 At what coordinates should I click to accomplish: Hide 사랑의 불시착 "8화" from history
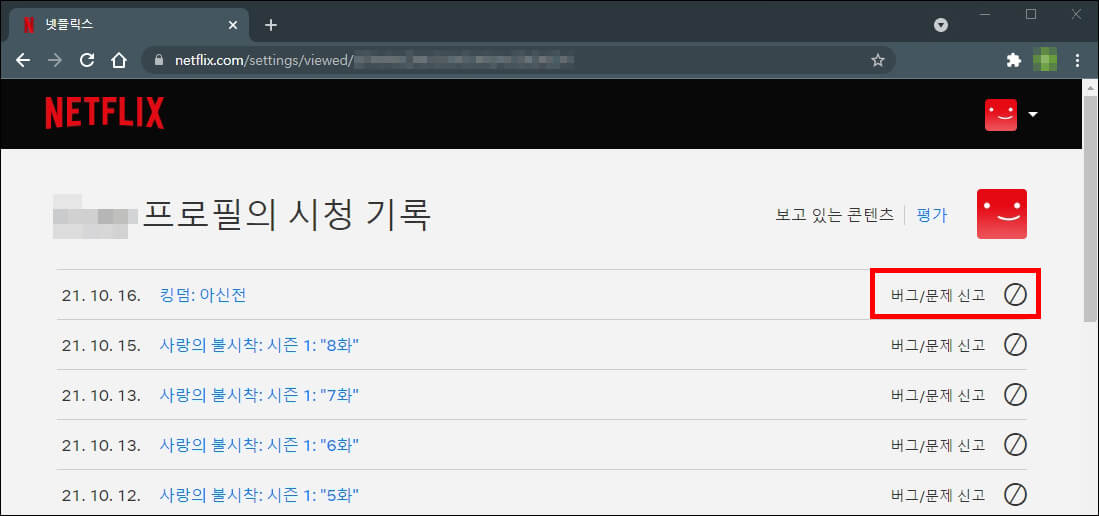click(1015, 345)
